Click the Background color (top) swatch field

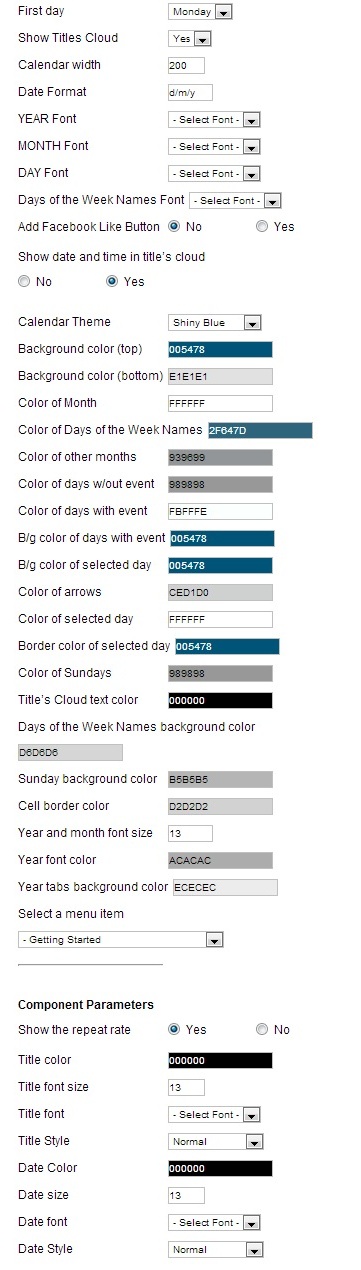coord(220,350)
